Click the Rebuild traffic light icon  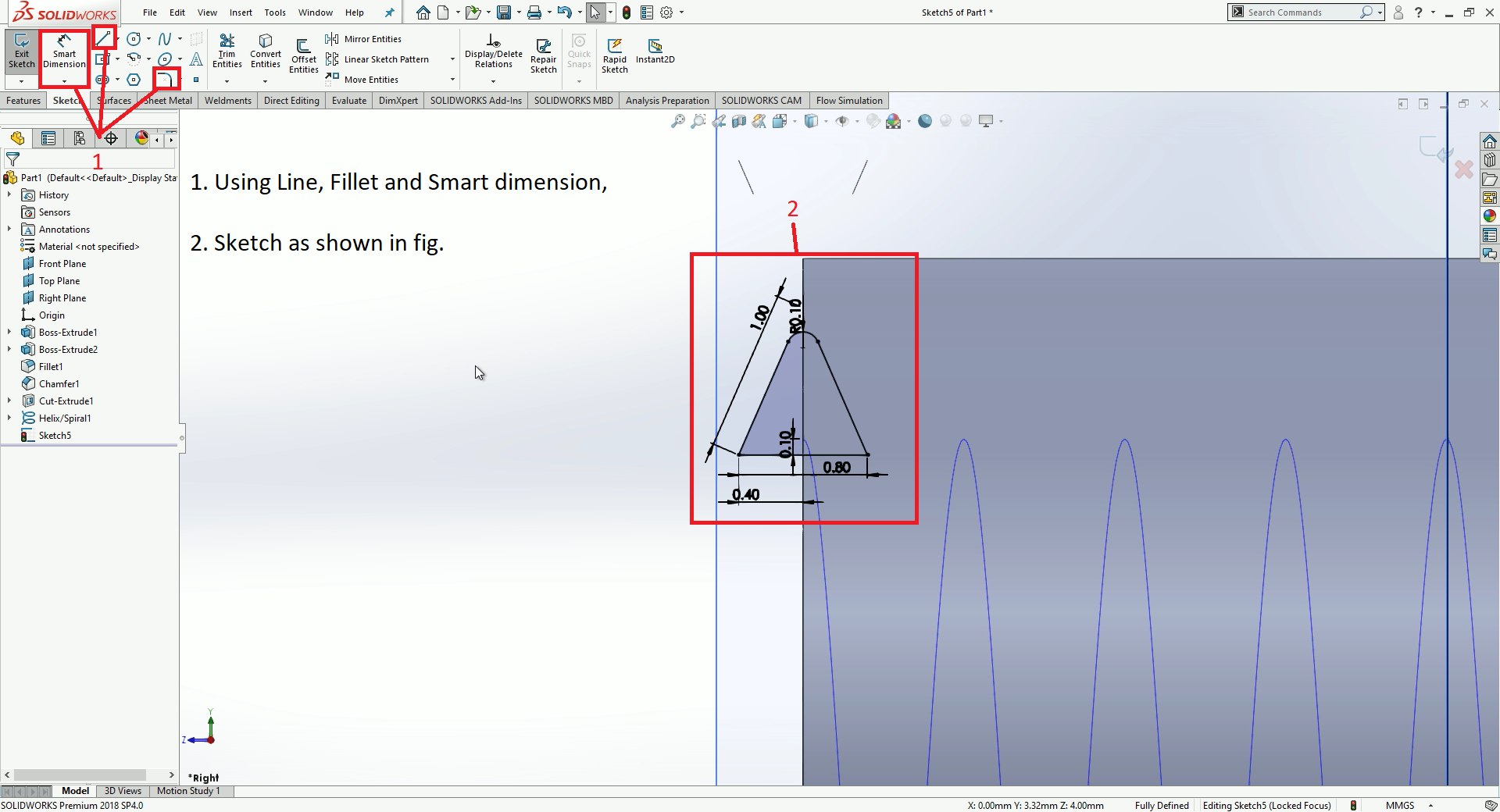627,12
